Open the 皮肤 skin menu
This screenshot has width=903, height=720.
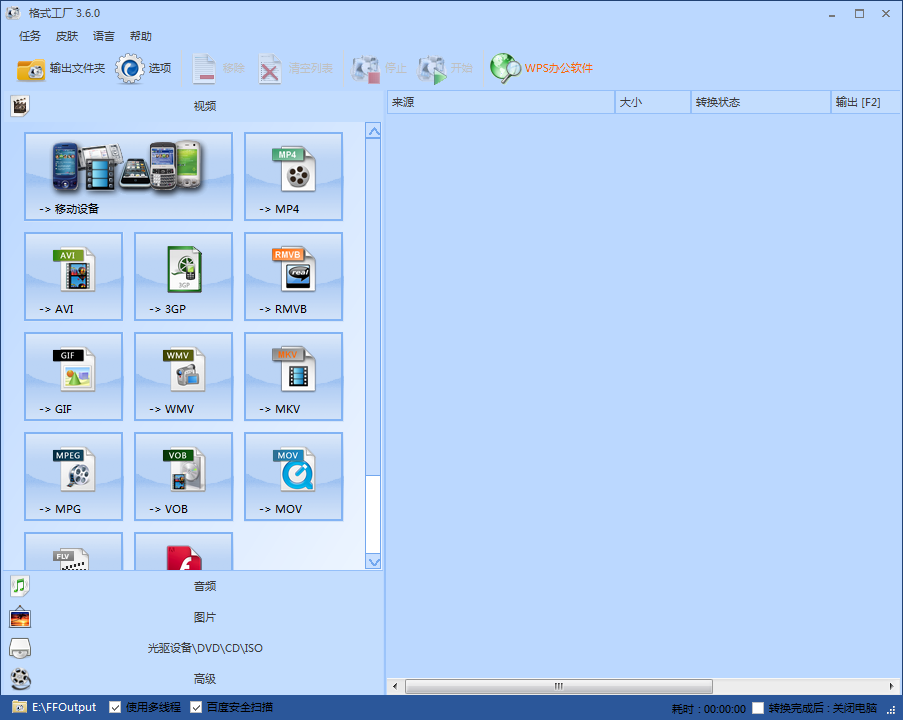point(66,36)
